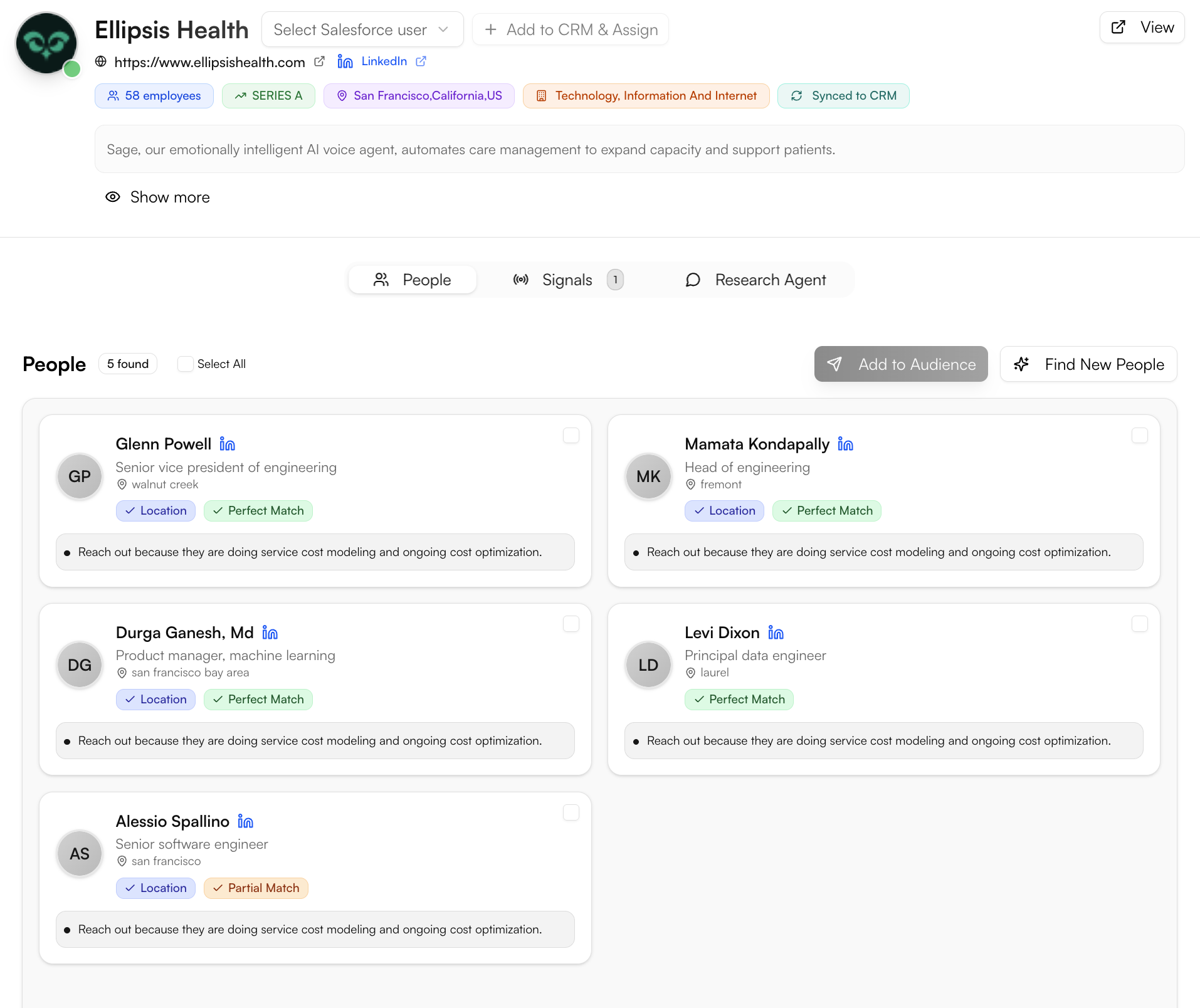Open website external link icon
This screenshot has height=1008, width=1200.
[319, 61]
